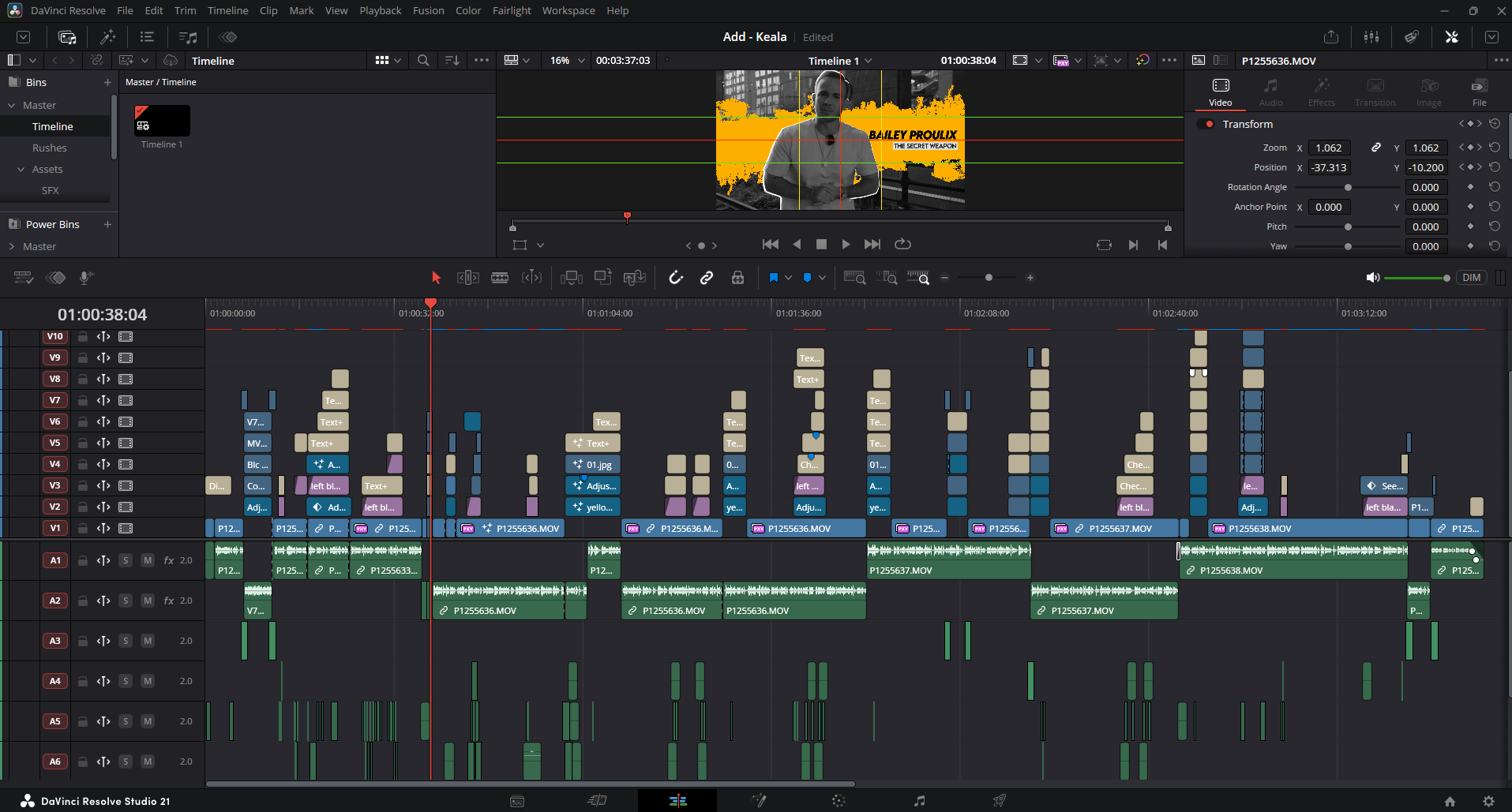Open the Workspace menu
This screenshot has height=812, width=1512.
[x=568, y=11]
